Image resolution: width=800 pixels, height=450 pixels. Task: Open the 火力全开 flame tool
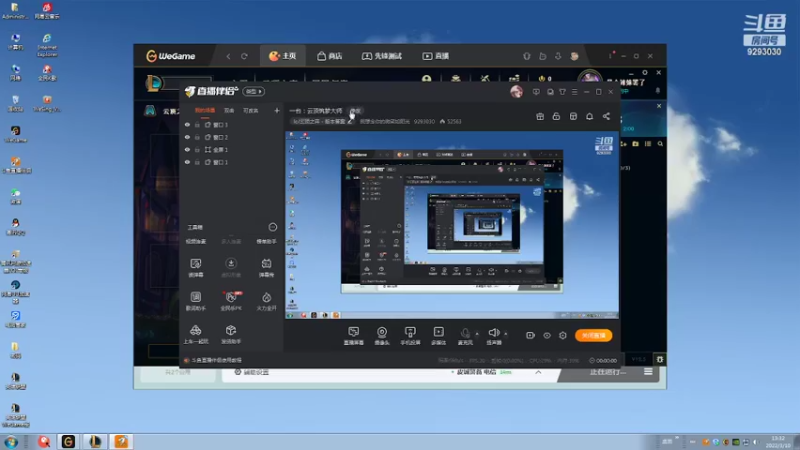(266, 301)
